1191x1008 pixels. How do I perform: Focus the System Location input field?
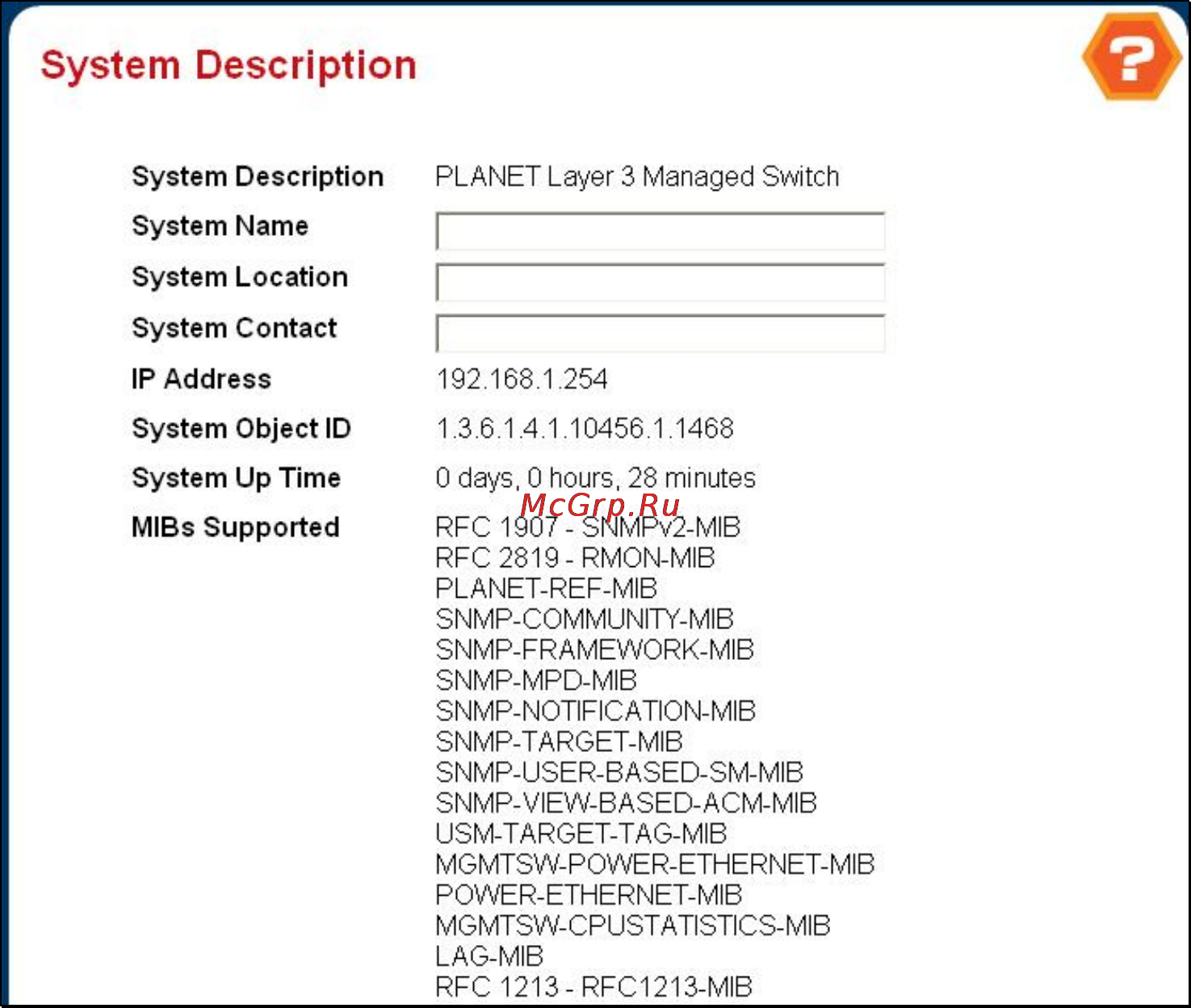(661, 283)
